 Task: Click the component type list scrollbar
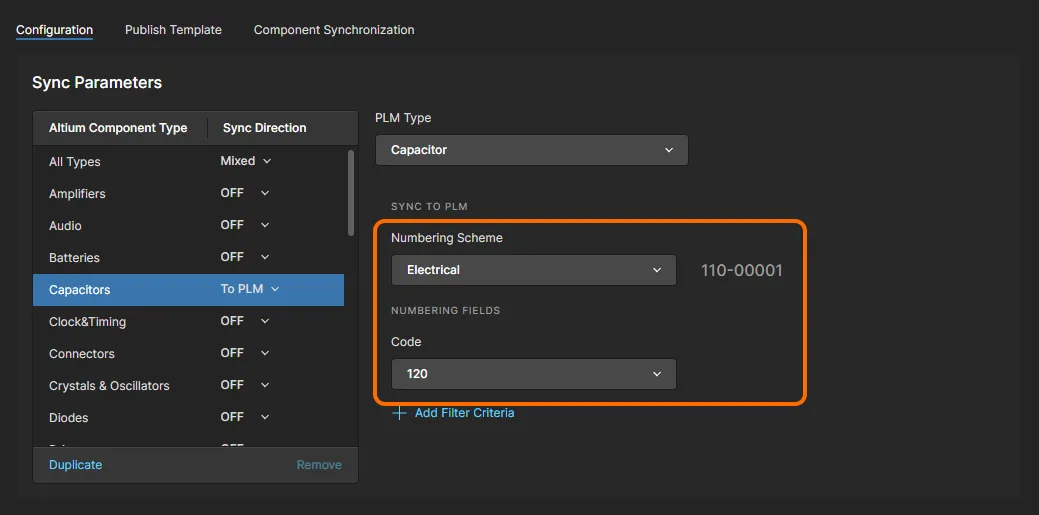point(350,192)
